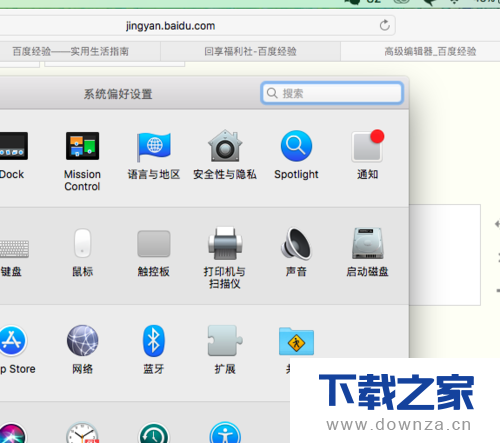This screenshot has height=443, width=500.
Task: Switch to 高级编辑器_百度经验 tab
Action: click(x=420, y=51)
